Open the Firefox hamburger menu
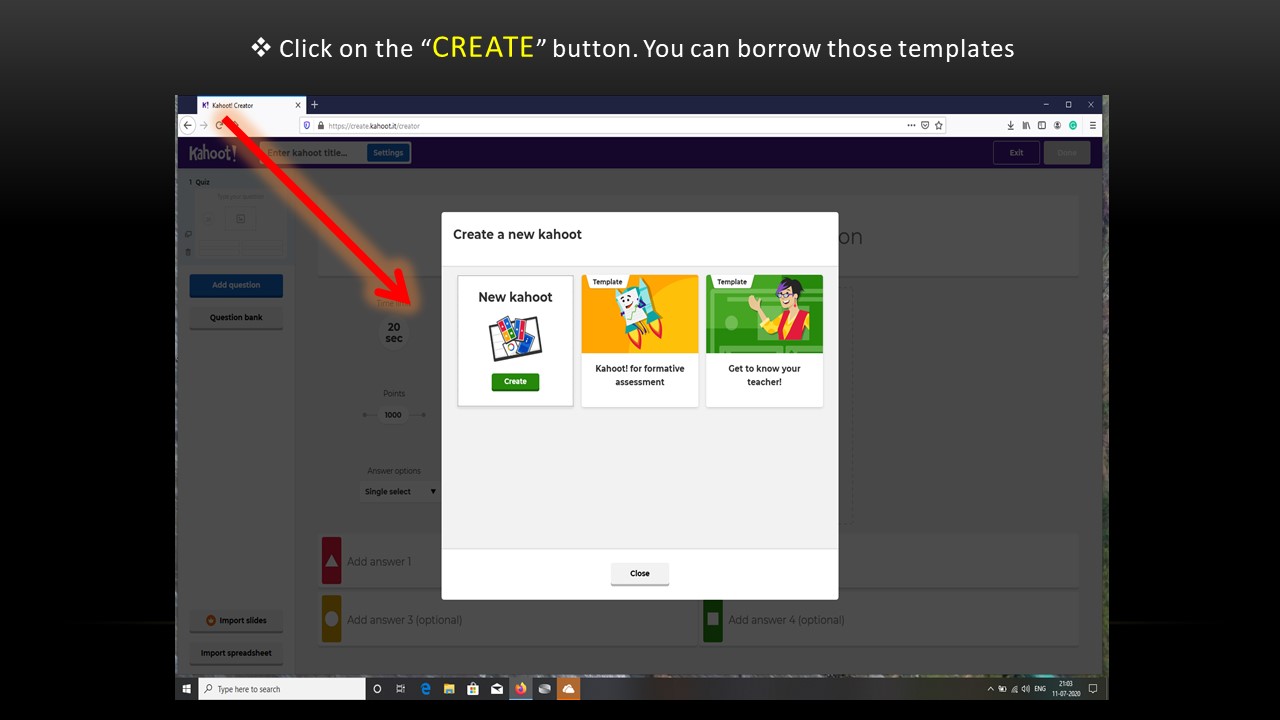 (x=1093, y=125)
